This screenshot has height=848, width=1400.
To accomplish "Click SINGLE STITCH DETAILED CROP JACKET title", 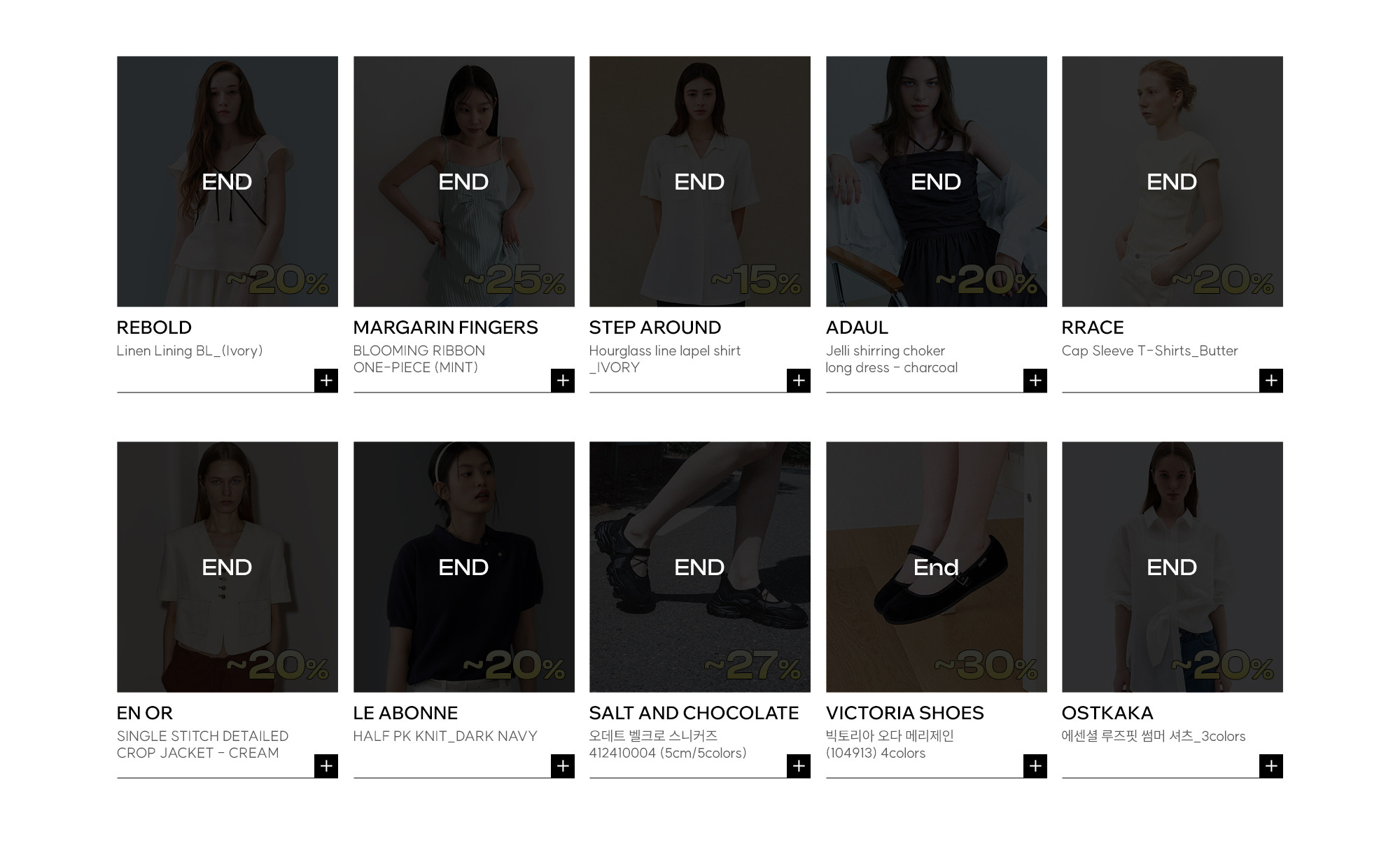I will click(203, 744).
